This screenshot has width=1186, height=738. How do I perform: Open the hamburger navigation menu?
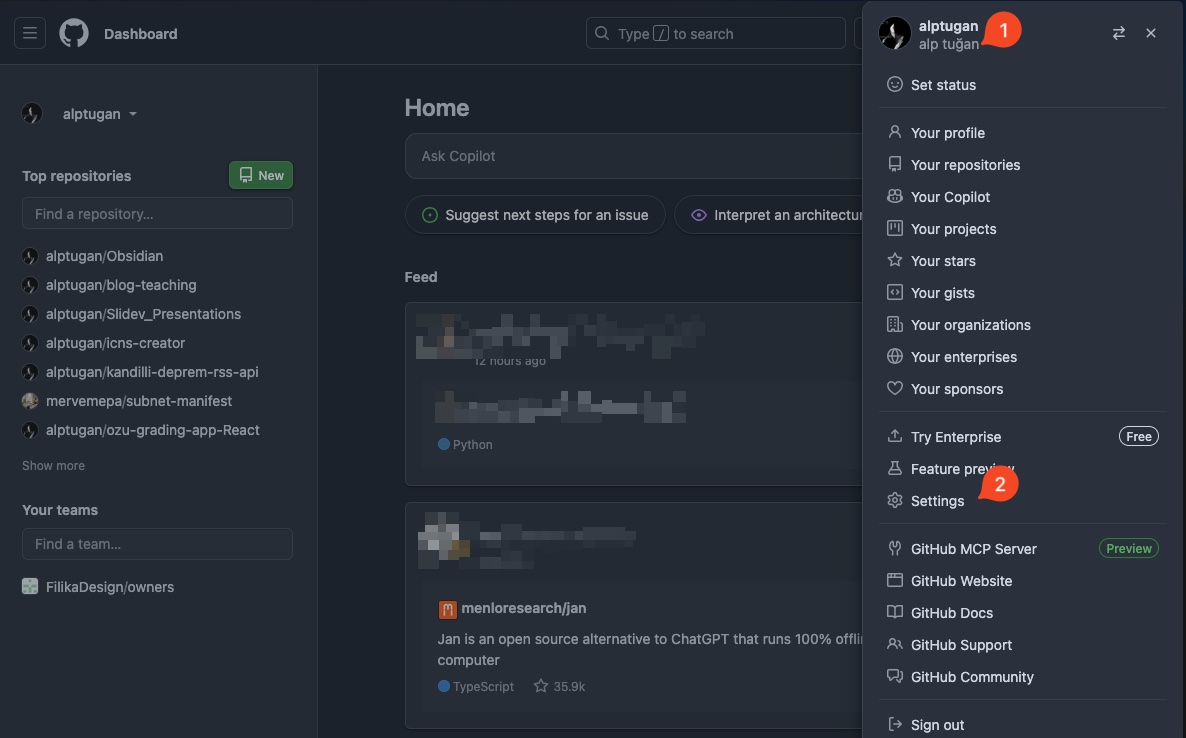[29, 33]
